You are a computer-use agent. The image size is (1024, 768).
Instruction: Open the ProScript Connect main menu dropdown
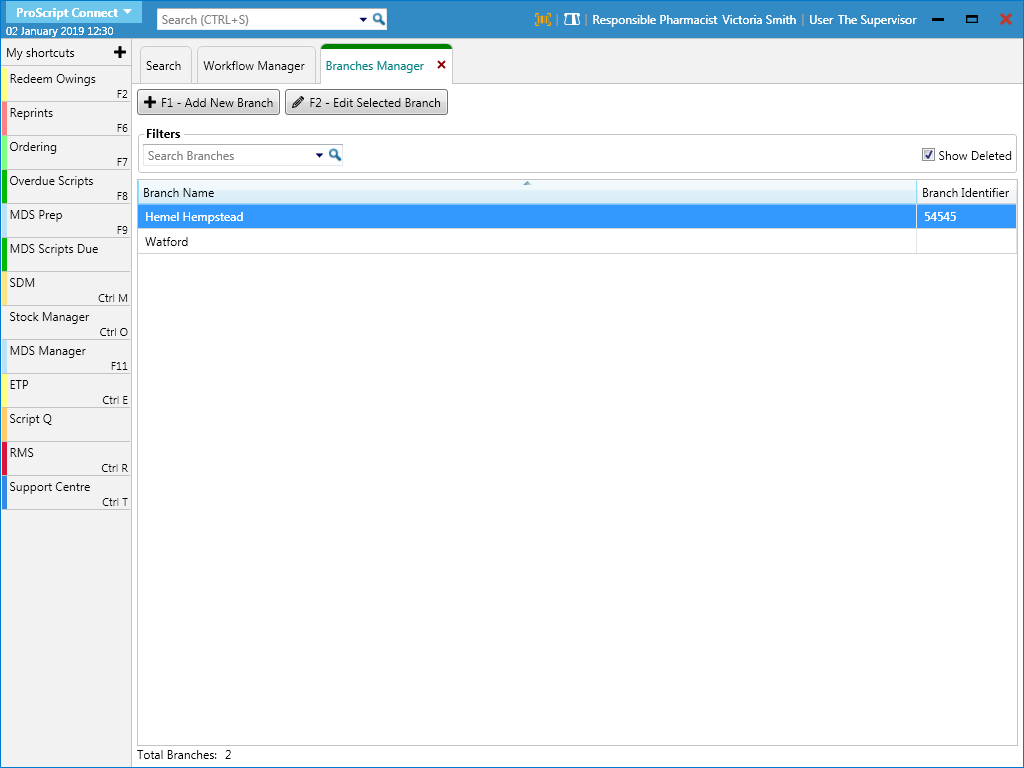(73, 12)
